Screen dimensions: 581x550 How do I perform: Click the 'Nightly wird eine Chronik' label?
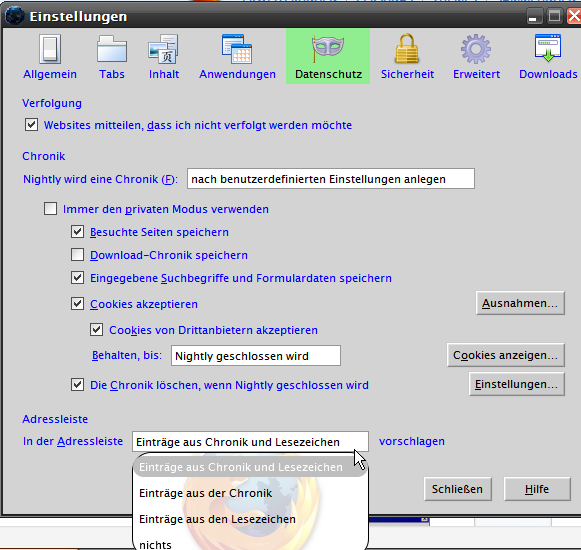click(x=100, y=179)
